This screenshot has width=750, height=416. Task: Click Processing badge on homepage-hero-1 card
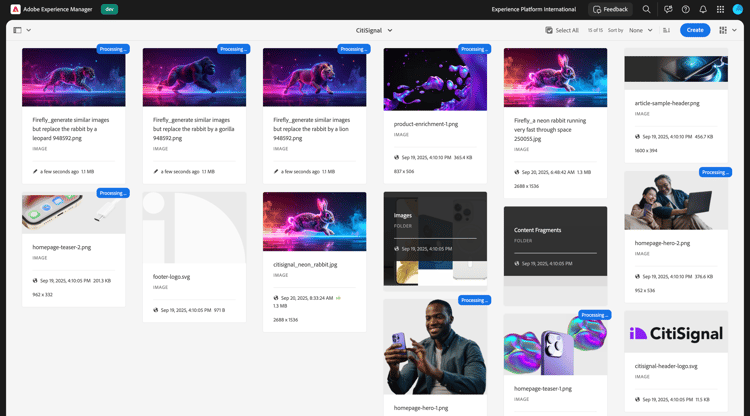474,300
